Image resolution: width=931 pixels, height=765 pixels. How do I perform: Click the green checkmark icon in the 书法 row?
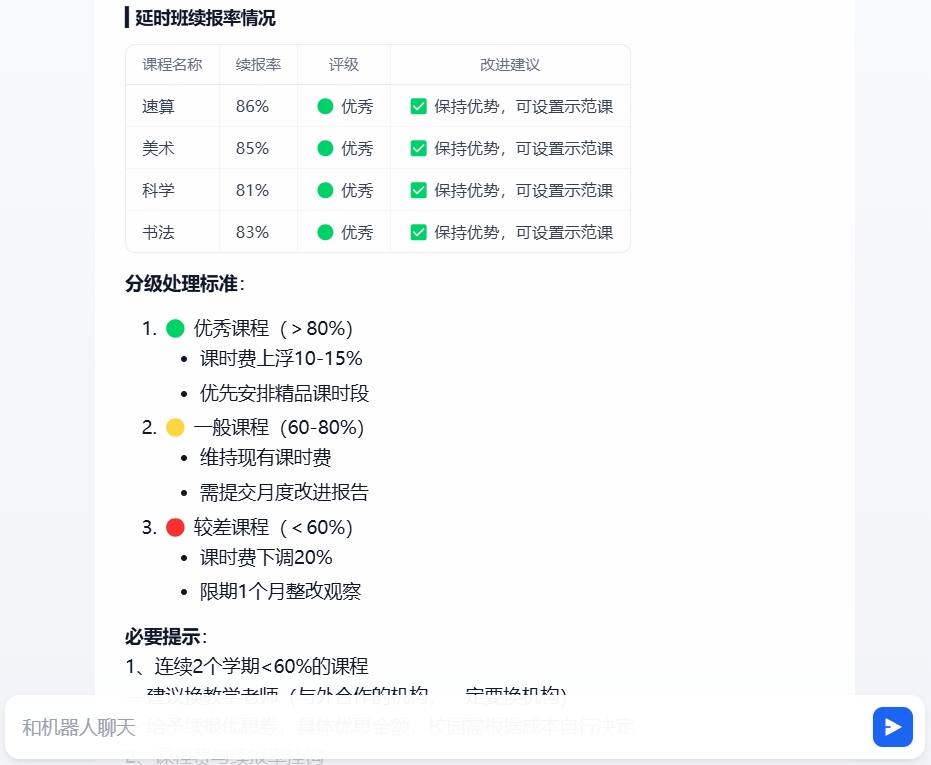click(418, 231)
